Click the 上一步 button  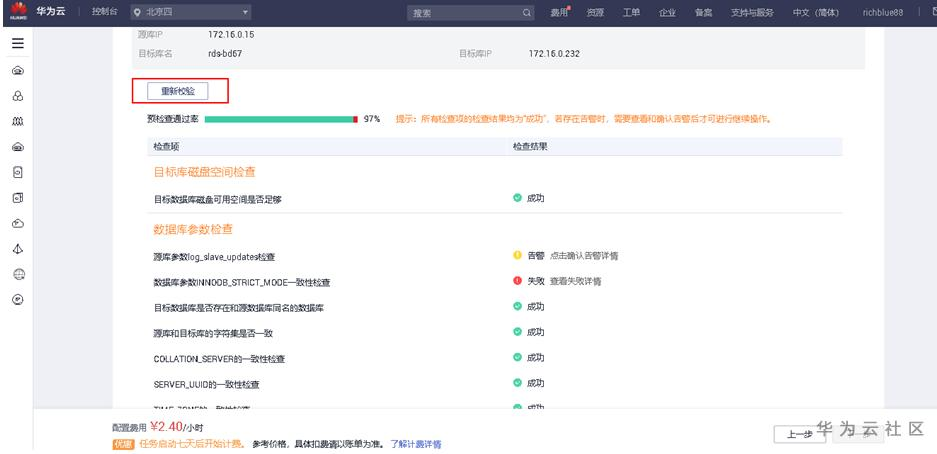[798, 433]
